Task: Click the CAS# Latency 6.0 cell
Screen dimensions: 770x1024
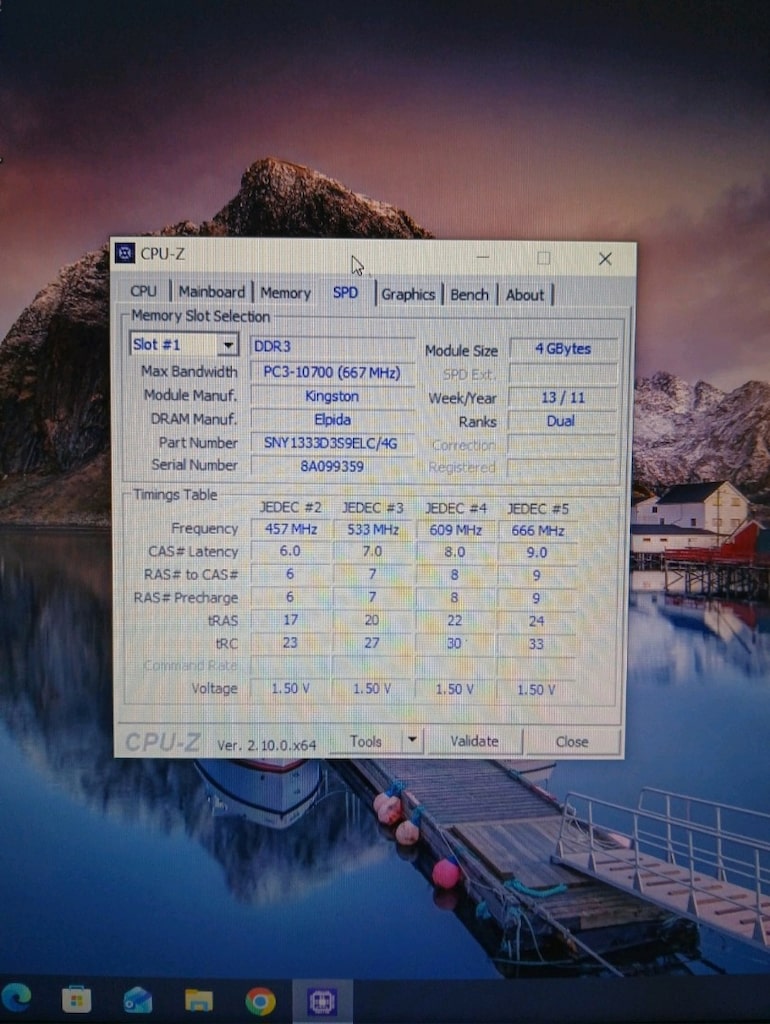Action: tap(290, 551)
